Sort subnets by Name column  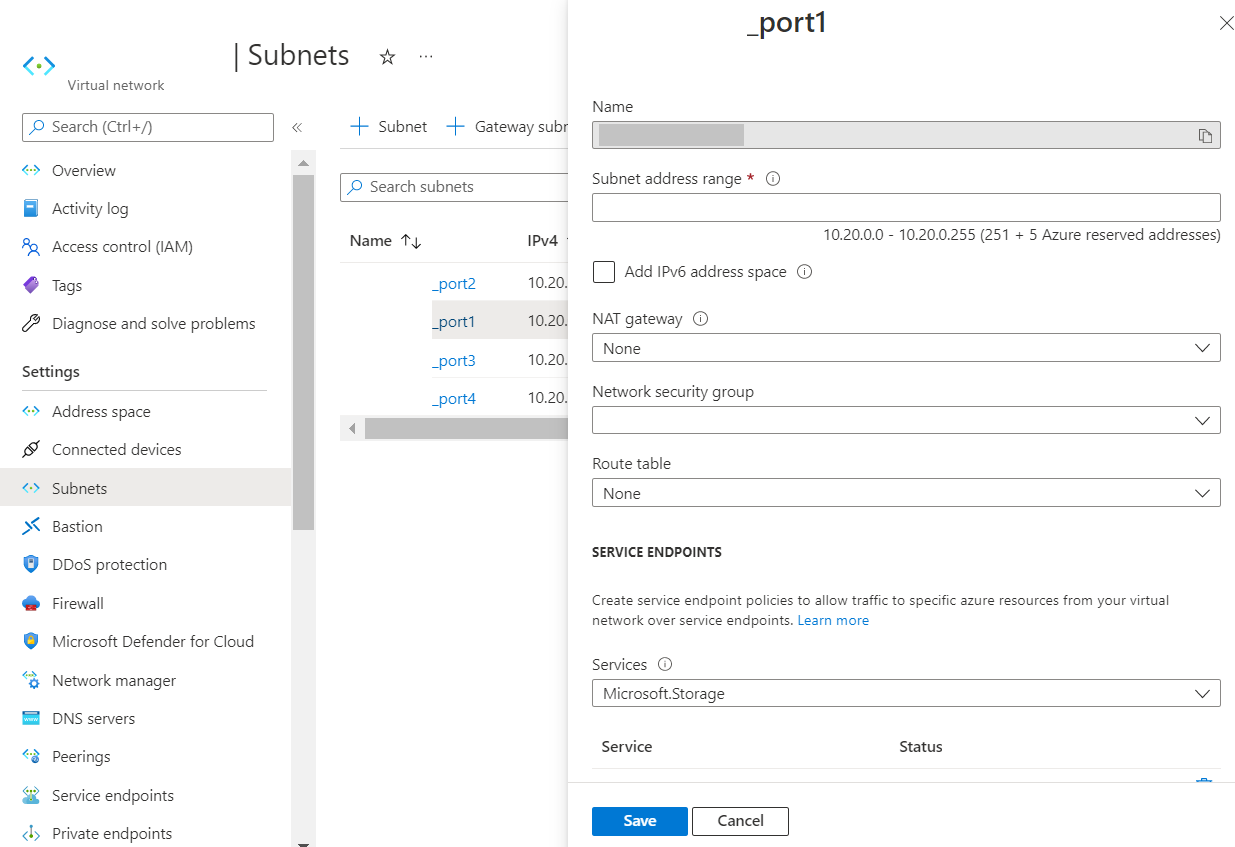[x=386, y=240]
